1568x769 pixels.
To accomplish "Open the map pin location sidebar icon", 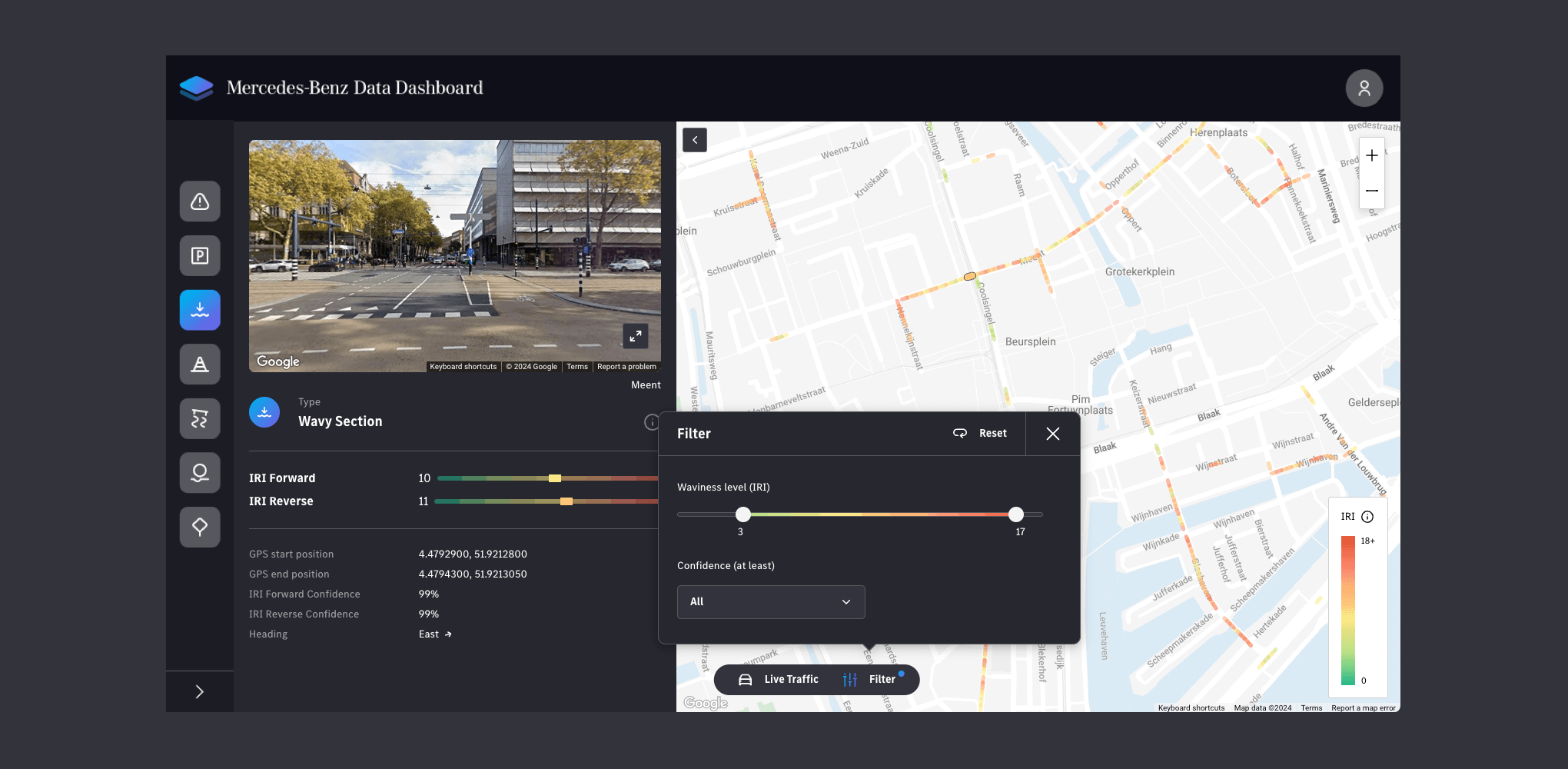I will pyautogui.click(x=200, y=473).
